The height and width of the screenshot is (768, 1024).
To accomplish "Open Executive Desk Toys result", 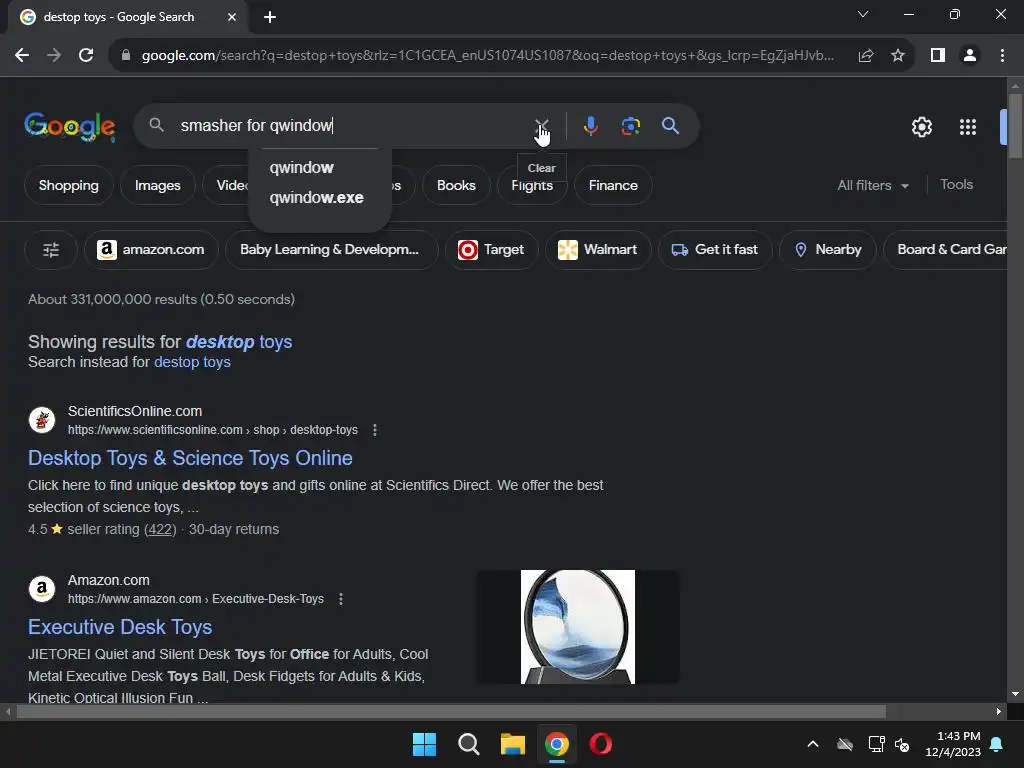I will tap(120, 627).
